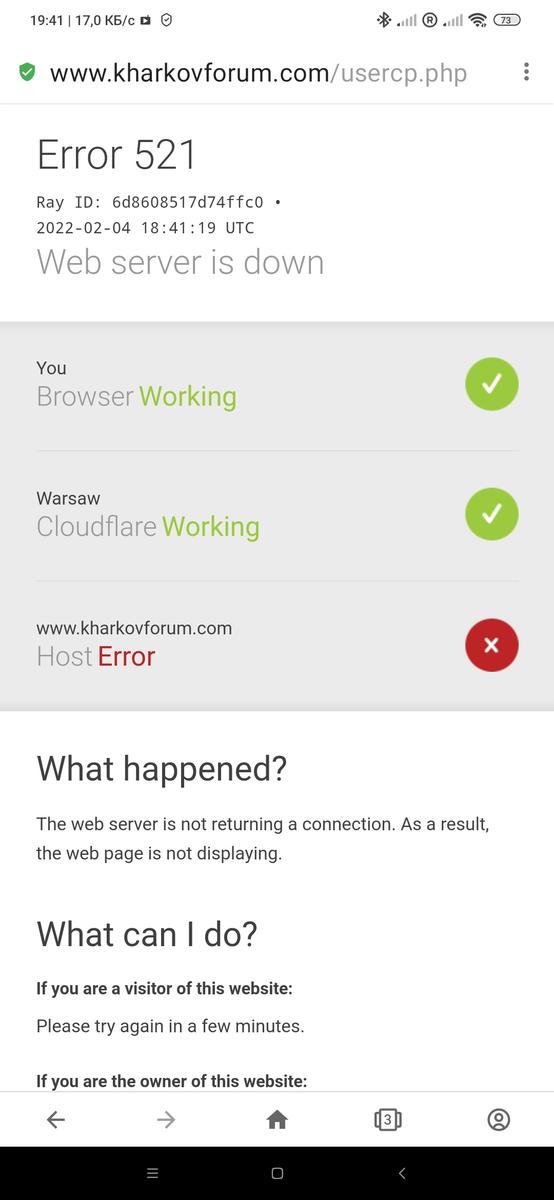Tap the Error 521 heading
The image size is (554, 1200).
[x=117, y=155]
